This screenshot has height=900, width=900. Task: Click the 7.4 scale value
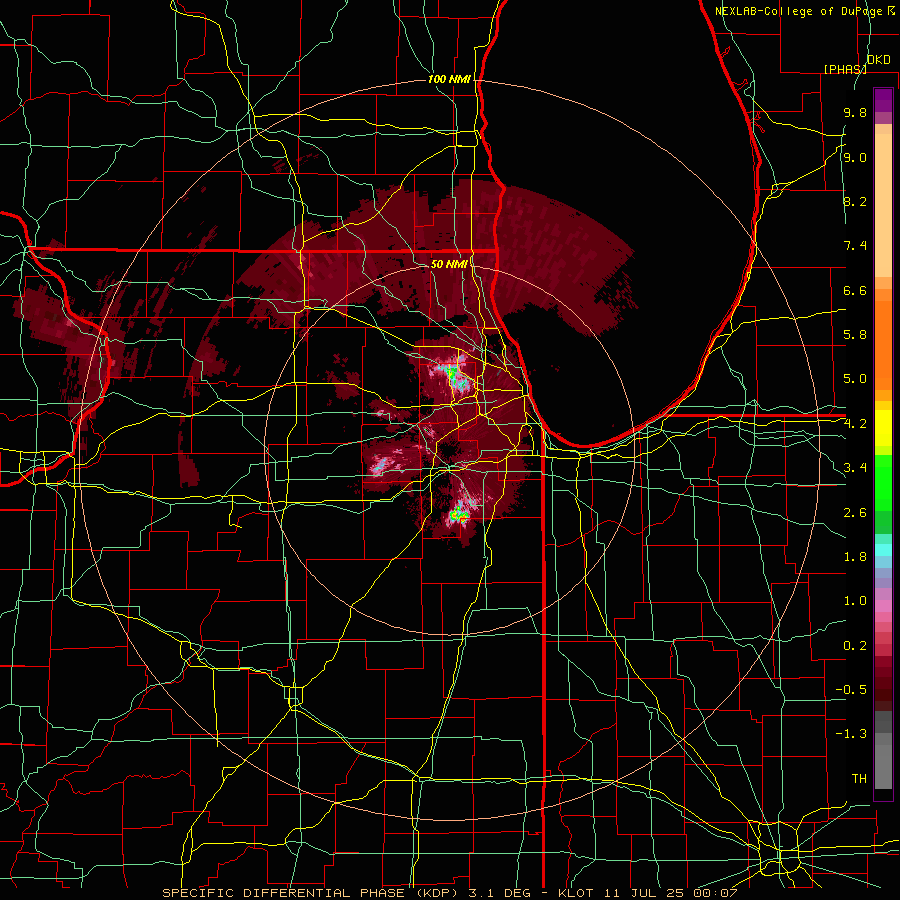[855, 246]
